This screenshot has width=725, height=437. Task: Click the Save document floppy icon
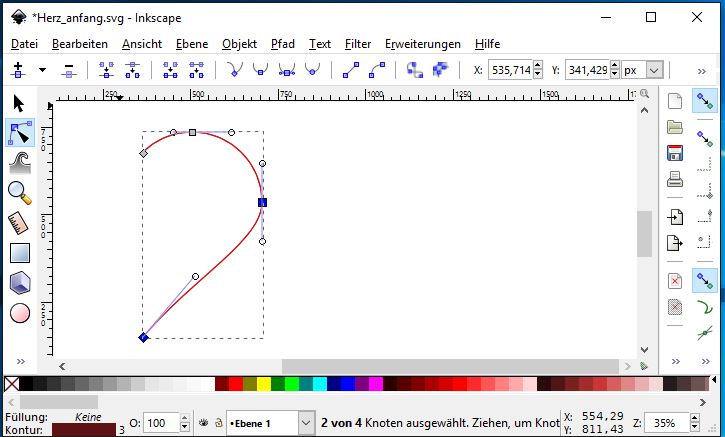coord(675,153)
